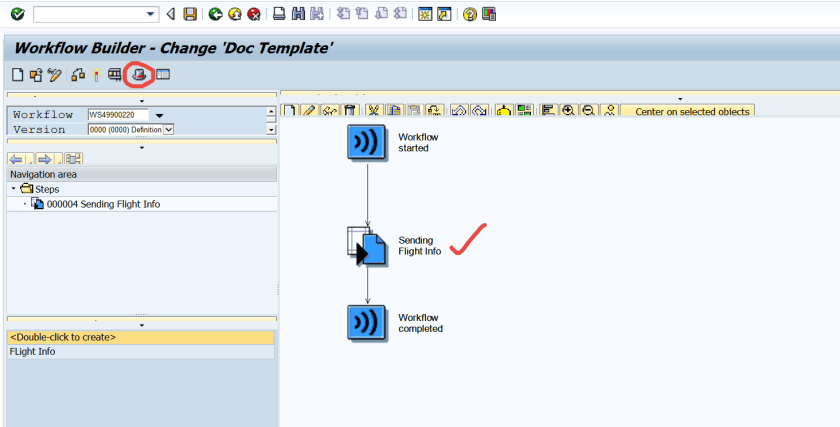The image size is (840, 427).
Task: Open the Version dropdown list
Action: click(168, 130)
